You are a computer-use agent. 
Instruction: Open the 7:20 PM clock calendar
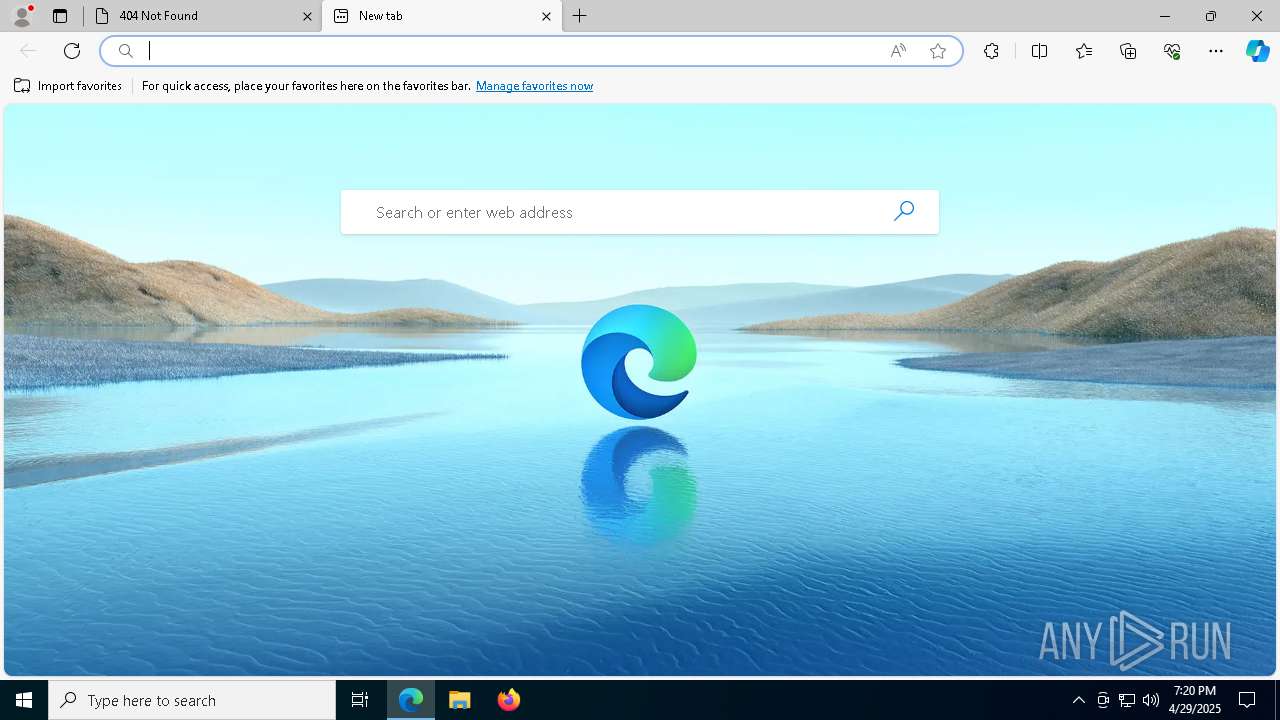click(x=1195, y=700)
